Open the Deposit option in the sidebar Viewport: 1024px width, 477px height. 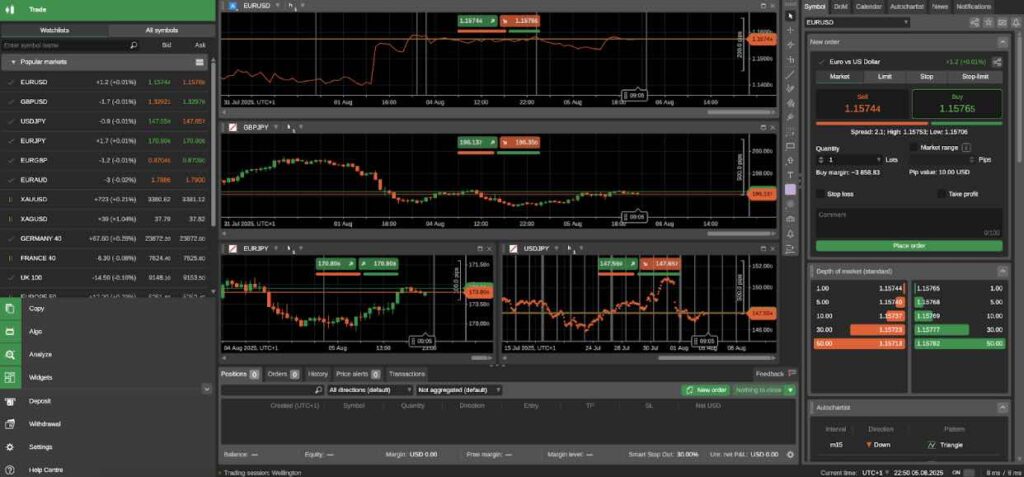click(39, 401)
